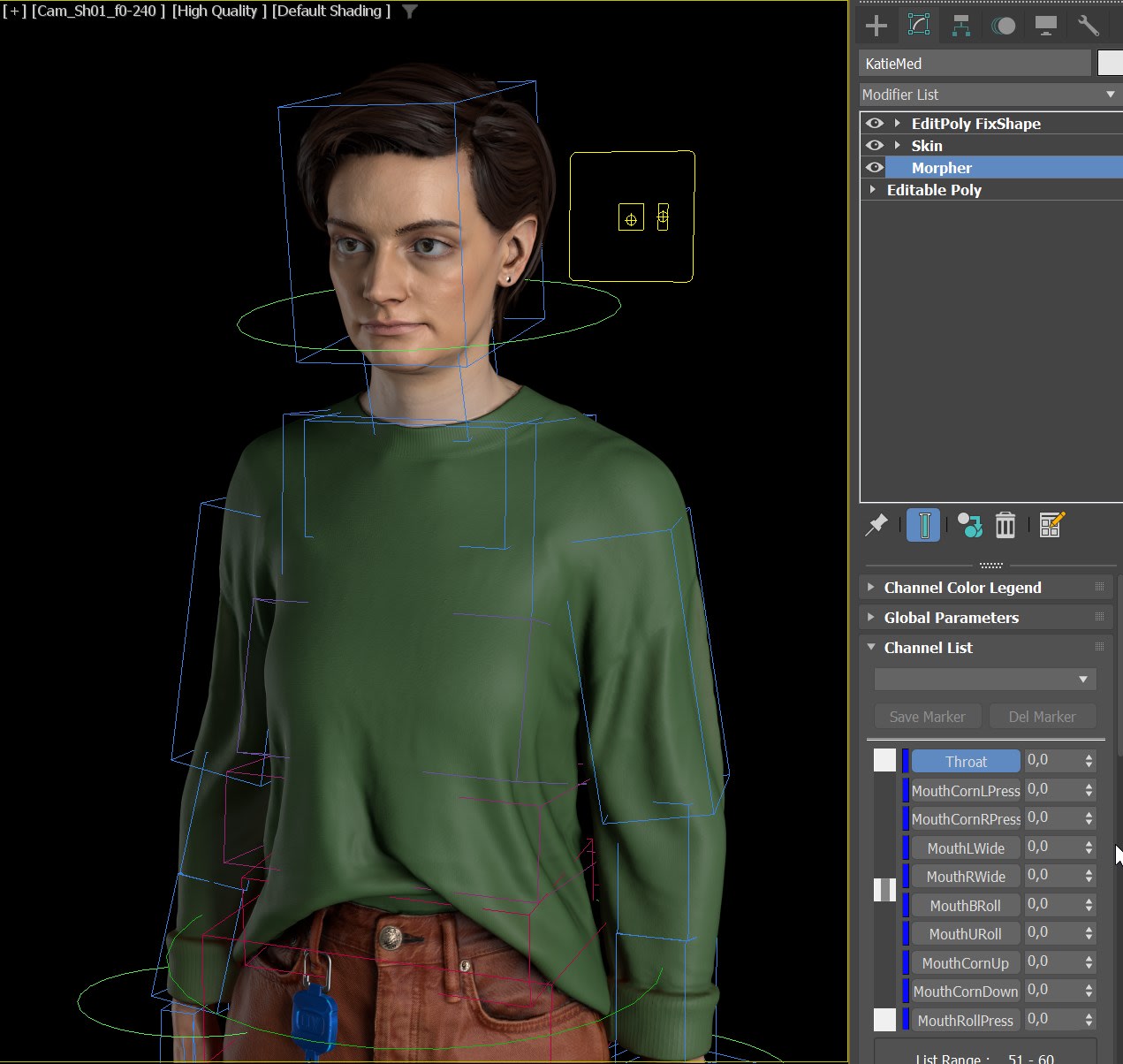This screenshot has height=1064, width=1123.
Task: Open the Create panel plus icon
Action: [x=876, y=26]
